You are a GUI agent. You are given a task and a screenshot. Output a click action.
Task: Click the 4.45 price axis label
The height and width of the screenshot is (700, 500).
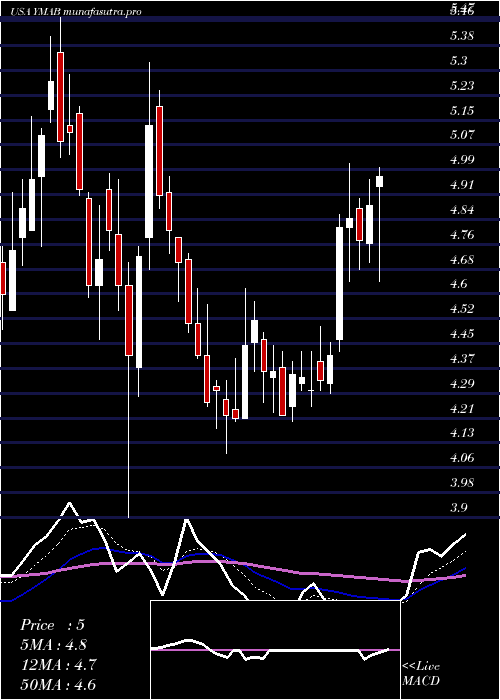pos(462,333)
